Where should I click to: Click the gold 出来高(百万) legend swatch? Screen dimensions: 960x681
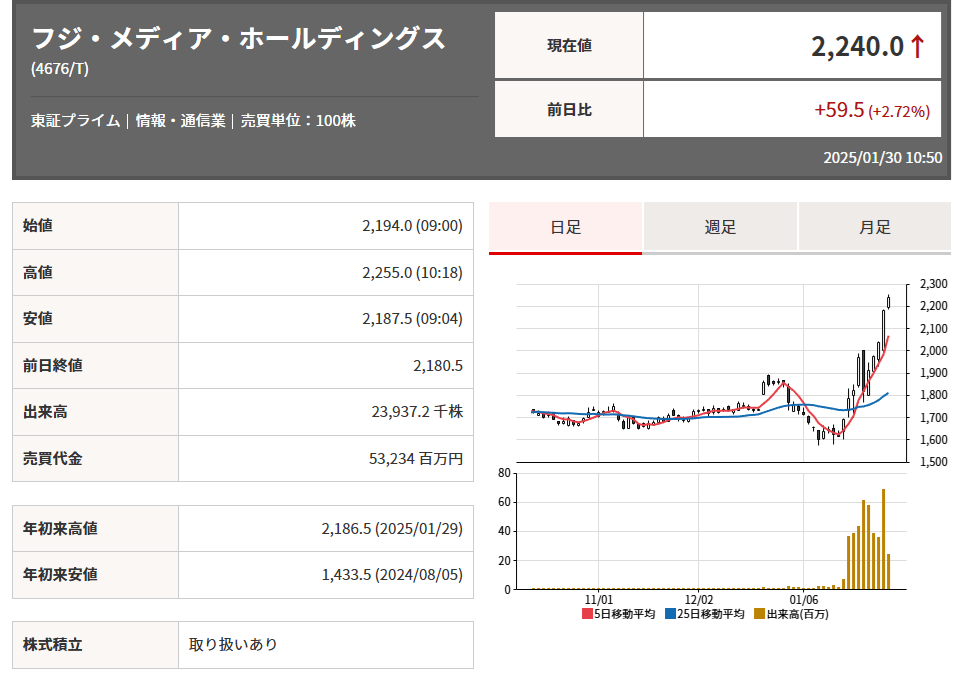760,614
